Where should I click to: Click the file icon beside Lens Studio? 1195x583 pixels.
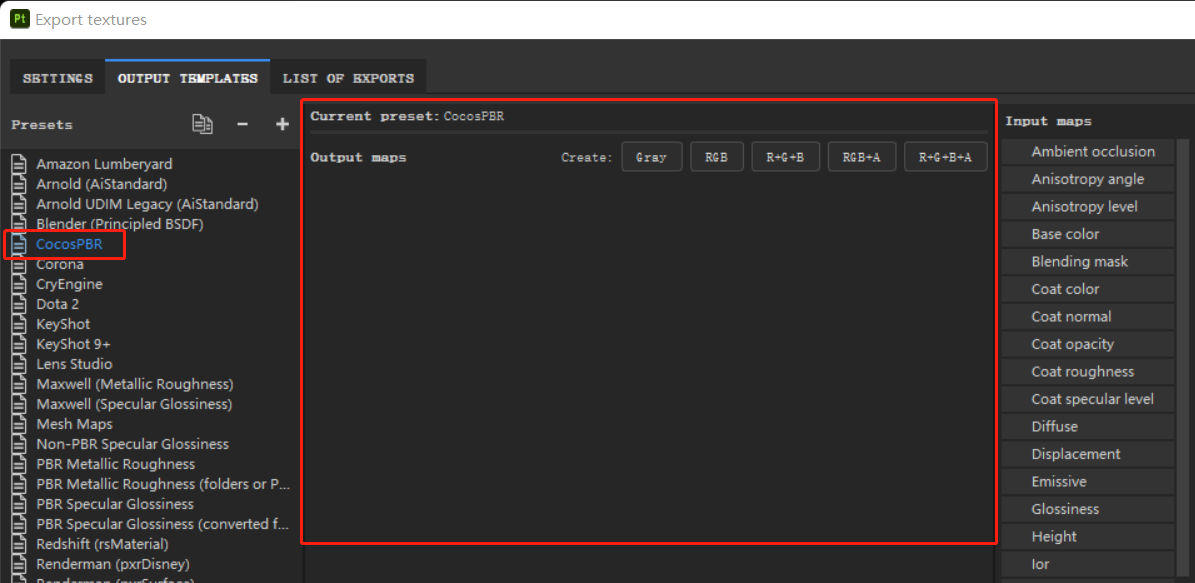coord(19,364)
